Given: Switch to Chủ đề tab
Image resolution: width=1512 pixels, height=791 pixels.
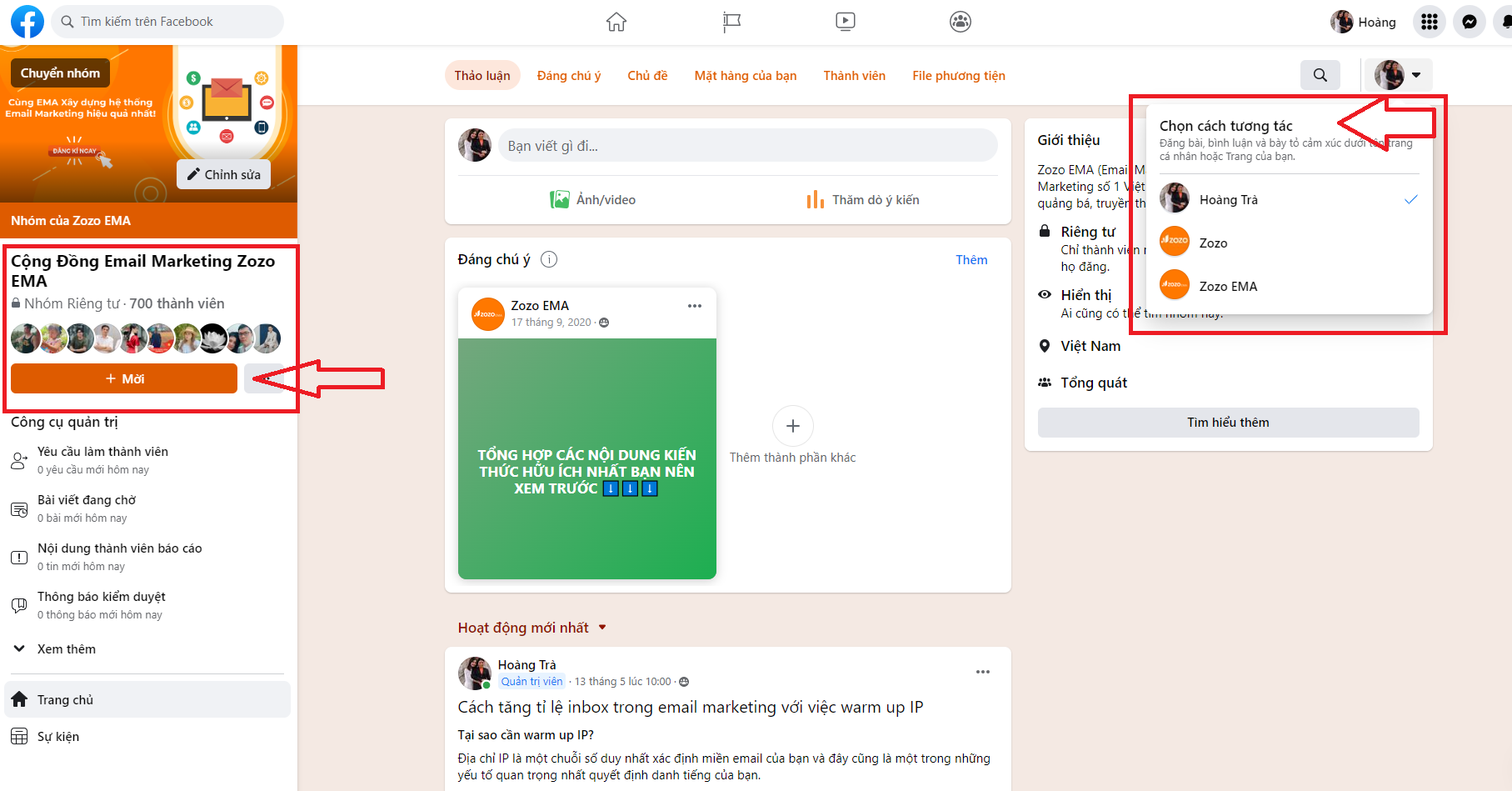Looking at the screenshot, I should [x=647, y=75].
